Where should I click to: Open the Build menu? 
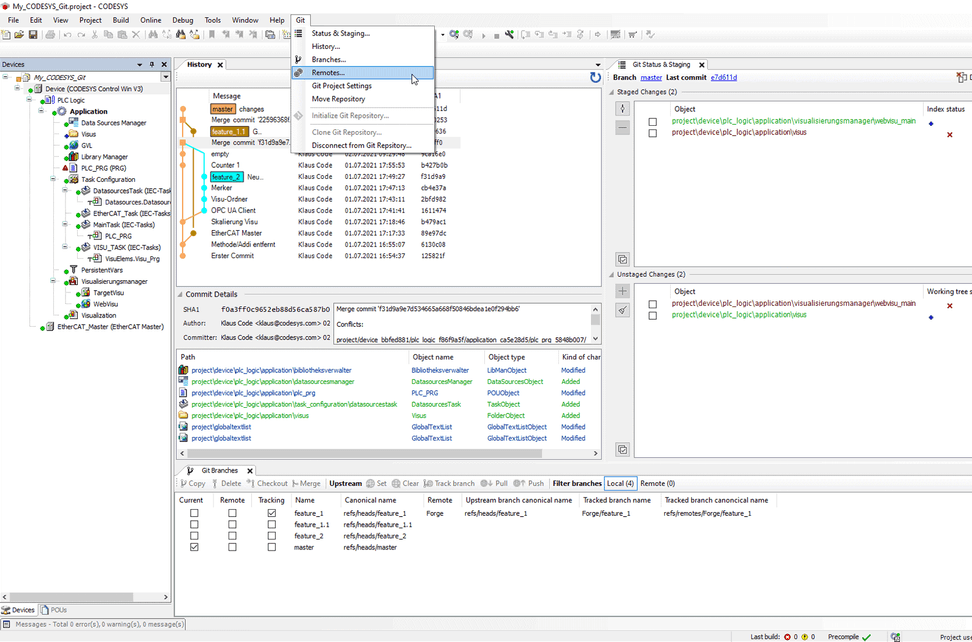(x=121, y=20)
